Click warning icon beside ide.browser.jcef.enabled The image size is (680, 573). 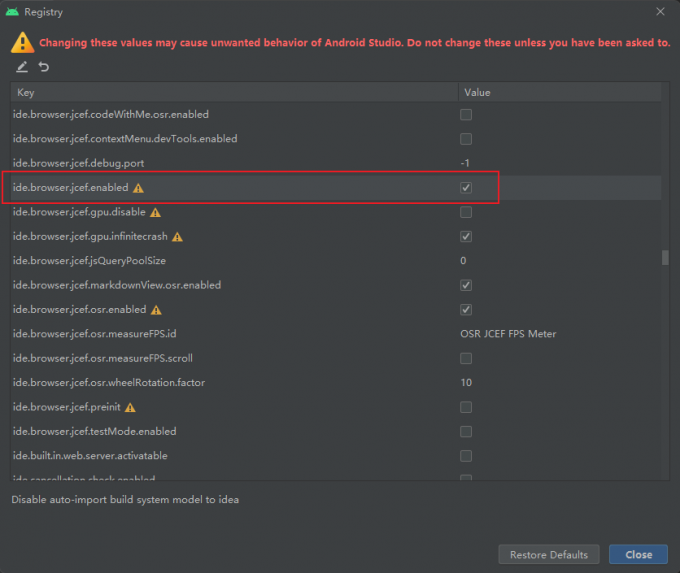(138, 188)
